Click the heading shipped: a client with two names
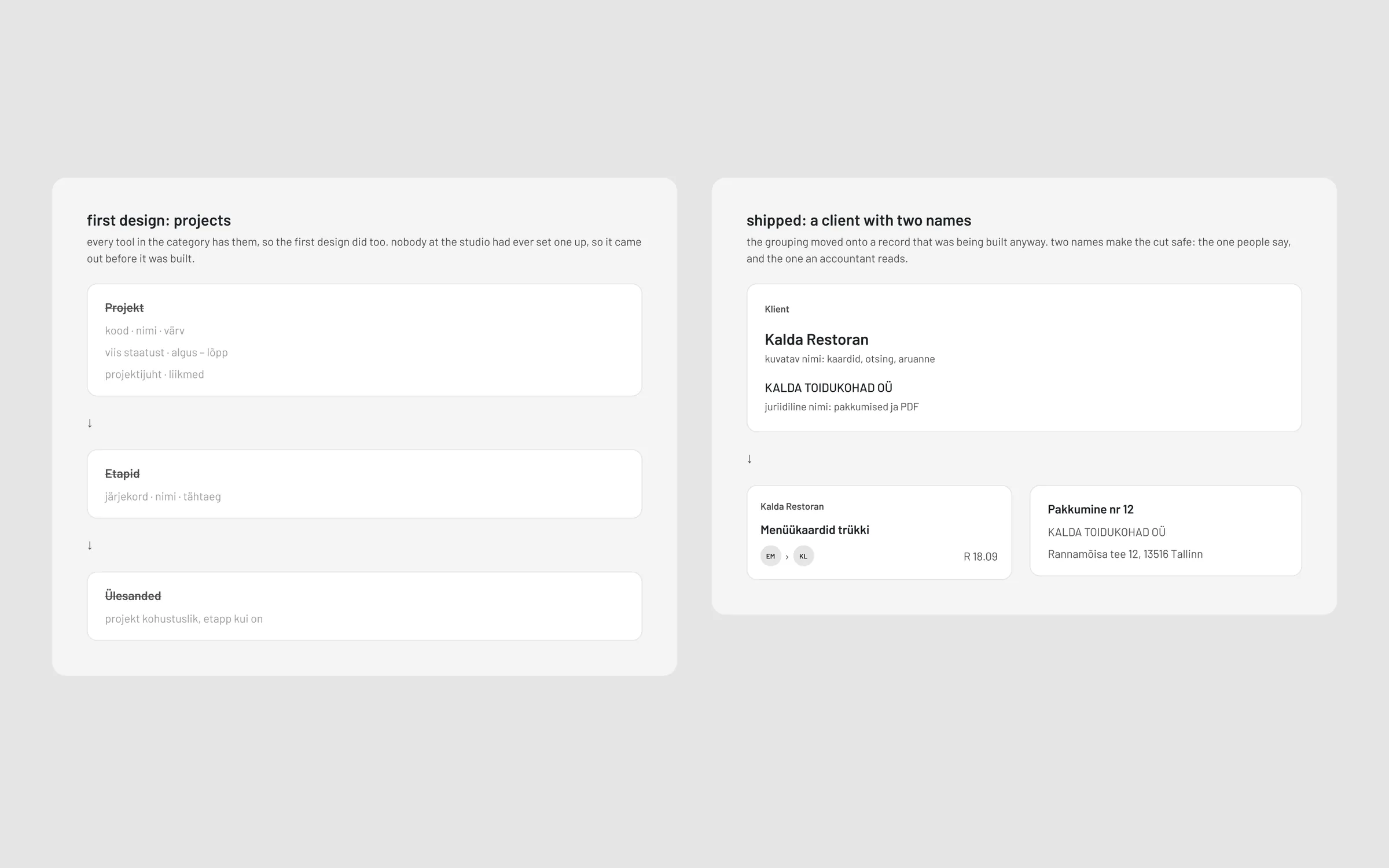Screen dimensions: 1389x868 coord(859,220)
